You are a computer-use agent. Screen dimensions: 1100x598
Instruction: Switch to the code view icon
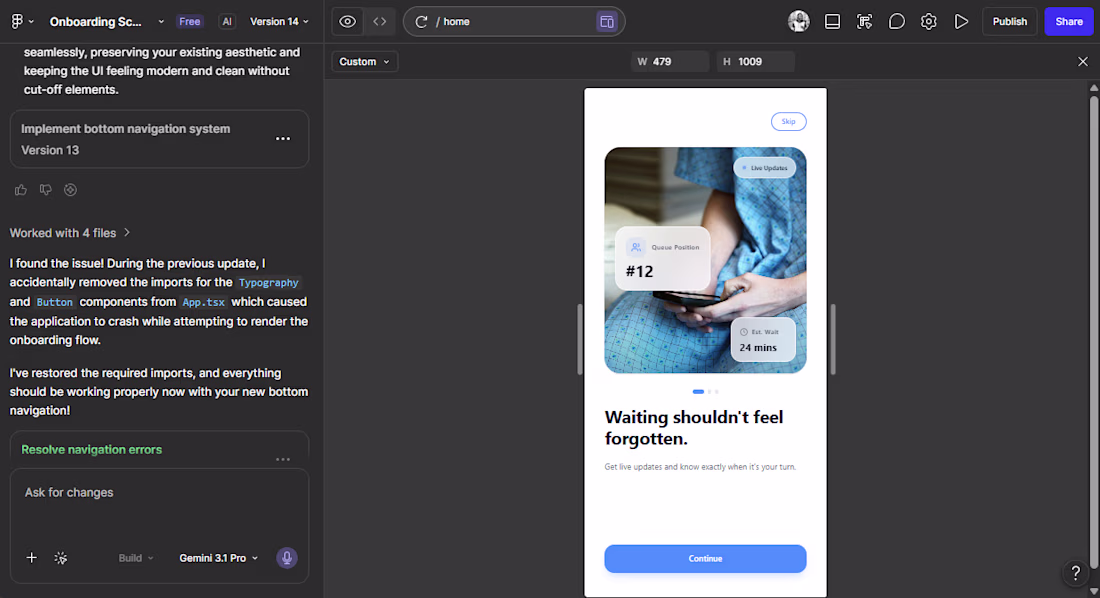pyautogui.click(x=380, y=22)
